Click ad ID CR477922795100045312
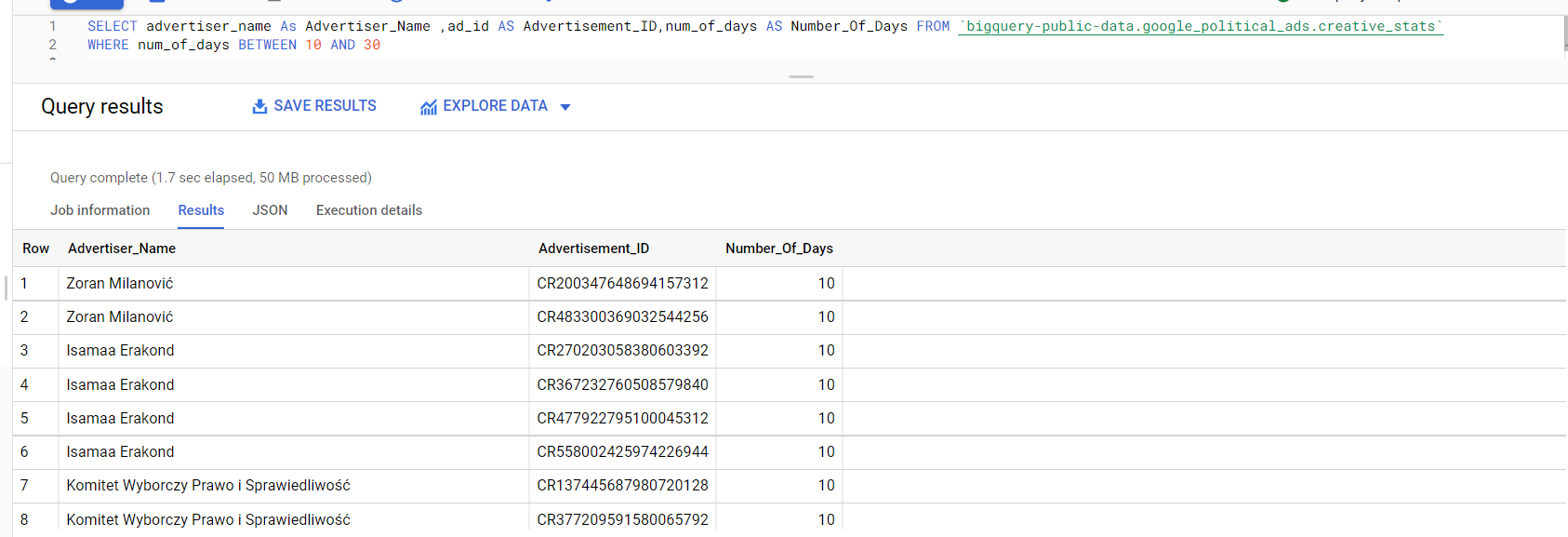This screenshot has width=1568, height=537. tap(622, 418)
